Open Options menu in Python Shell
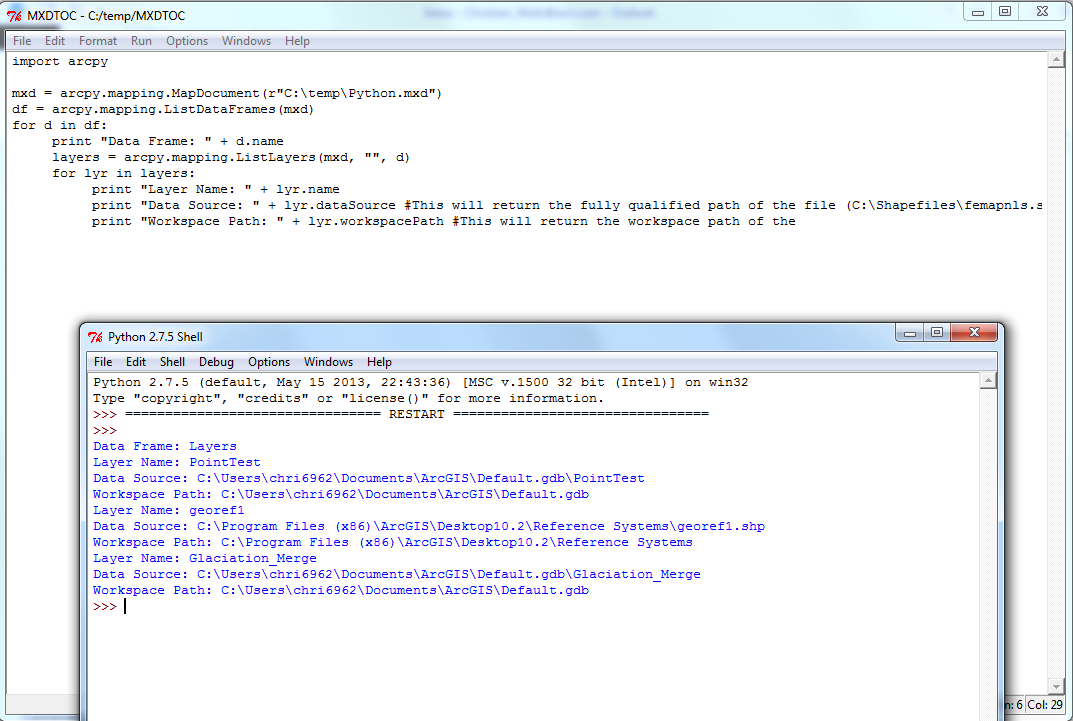The image size is (1073, 721). click(x=269, y=362)
